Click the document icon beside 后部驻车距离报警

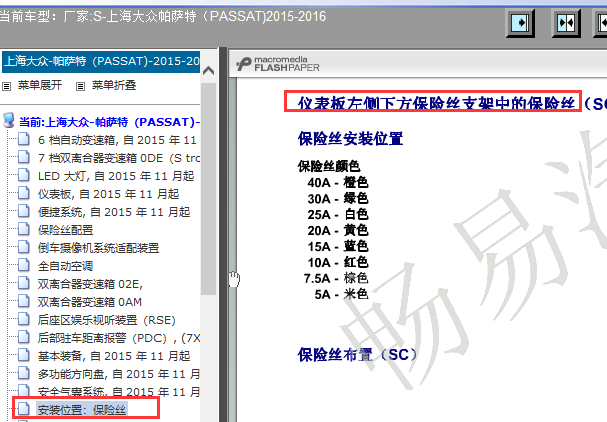click(24, 337)
